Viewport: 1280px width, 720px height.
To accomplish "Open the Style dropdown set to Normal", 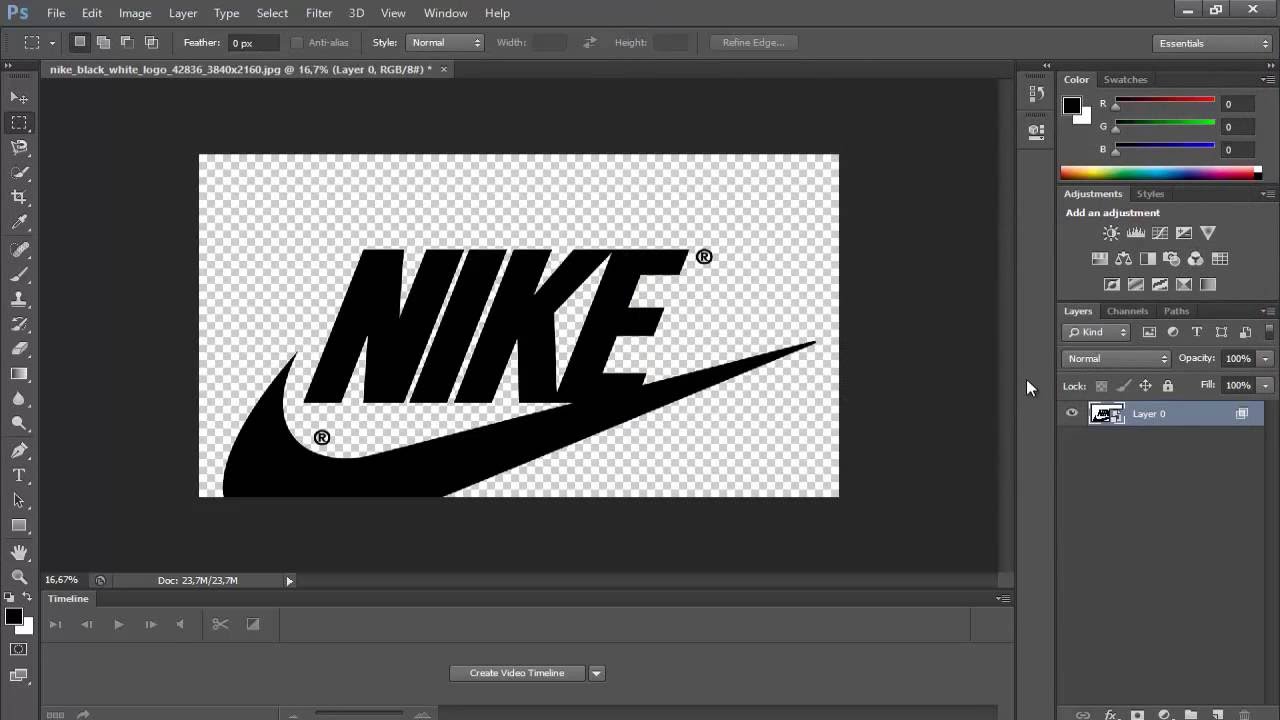I will [445, 43].
